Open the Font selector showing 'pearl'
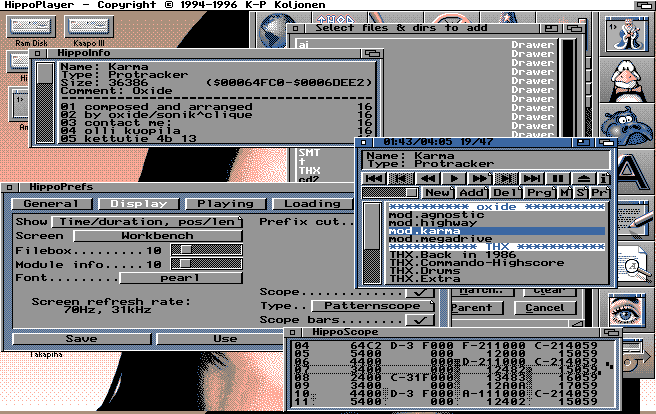 181,277
